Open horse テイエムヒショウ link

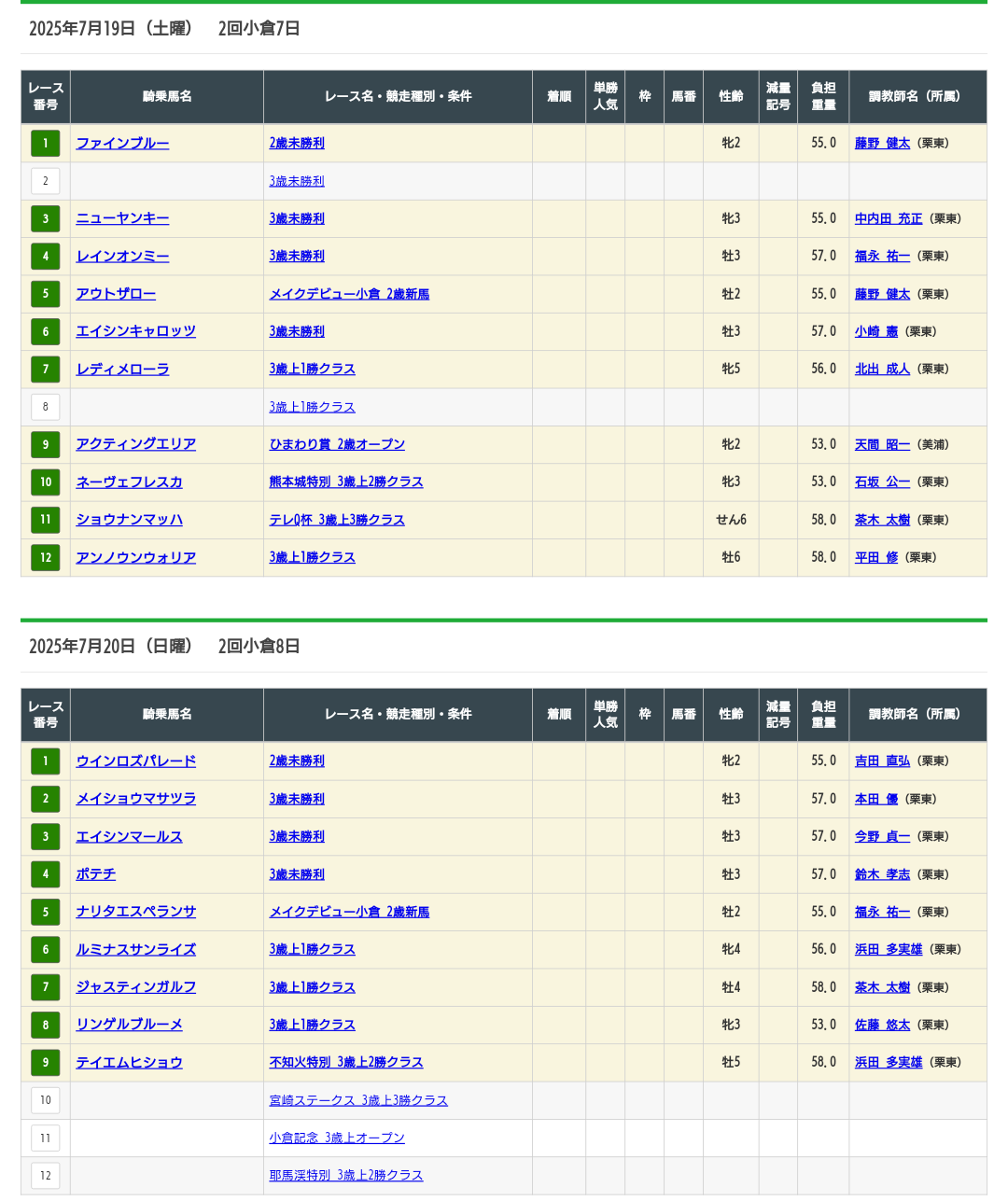pos(129,1063)
